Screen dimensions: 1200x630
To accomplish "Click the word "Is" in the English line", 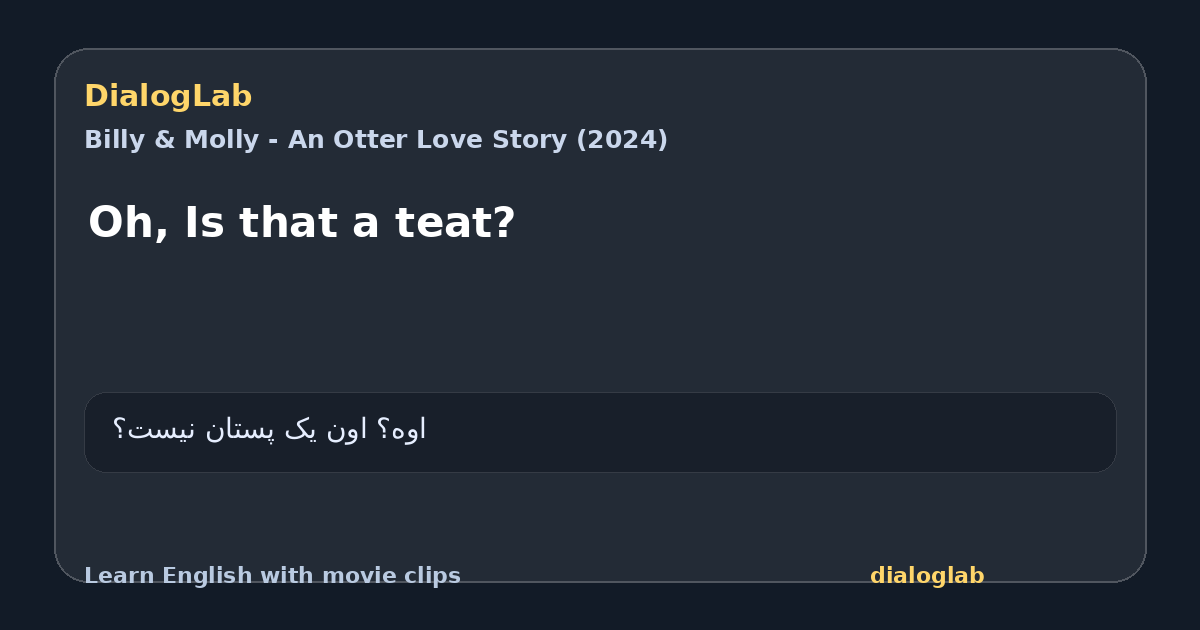I will click(205, 223).
